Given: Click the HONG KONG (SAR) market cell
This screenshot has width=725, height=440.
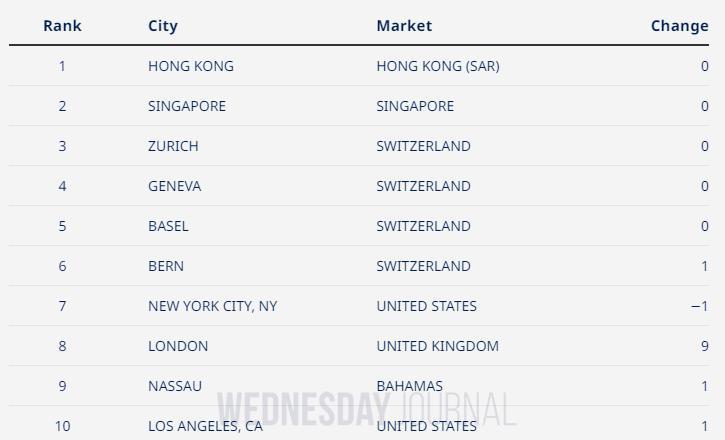Looking at the screenshot, I should point(438,66).
